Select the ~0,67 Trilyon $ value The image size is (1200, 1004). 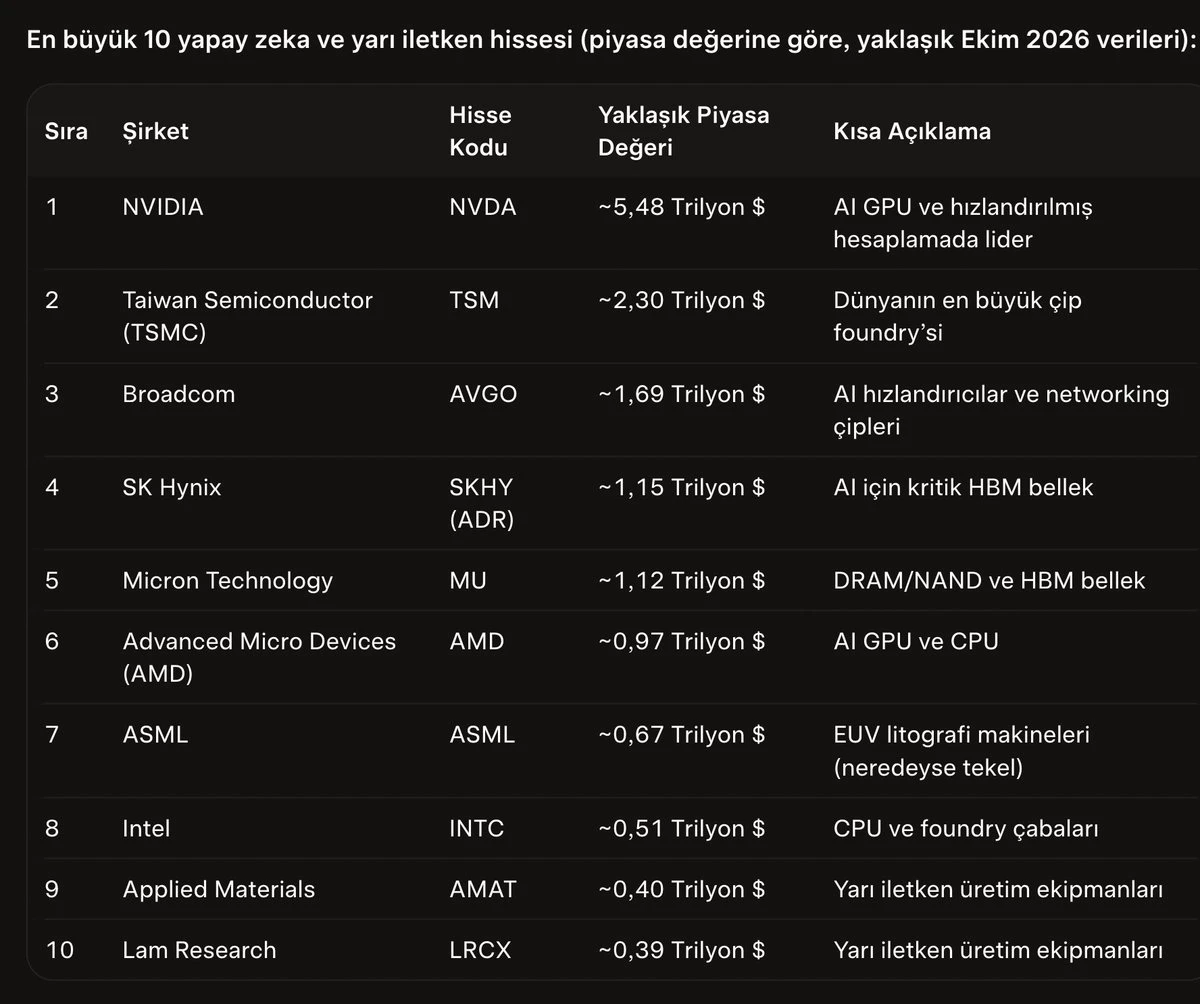[x=682, y=735]
